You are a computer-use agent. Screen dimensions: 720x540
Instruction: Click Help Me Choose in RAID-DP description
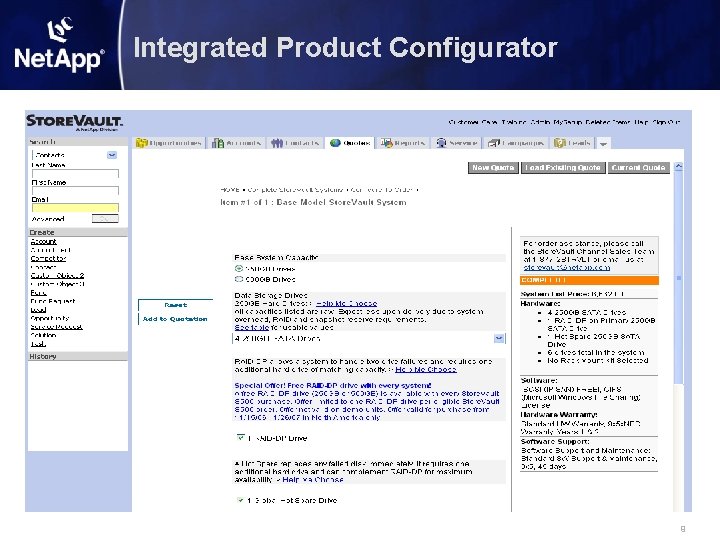click(x=426, y=369)
